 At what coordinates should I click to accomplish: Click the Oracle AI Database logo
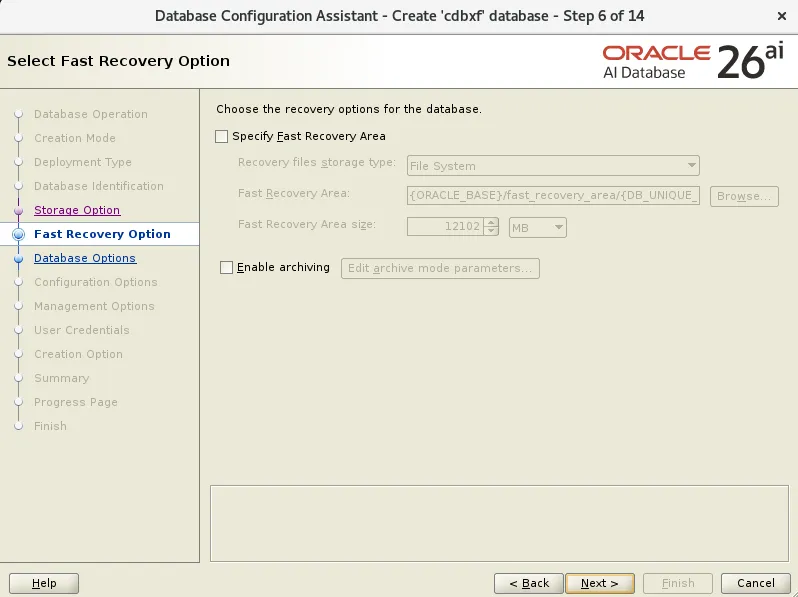[693, 62]
